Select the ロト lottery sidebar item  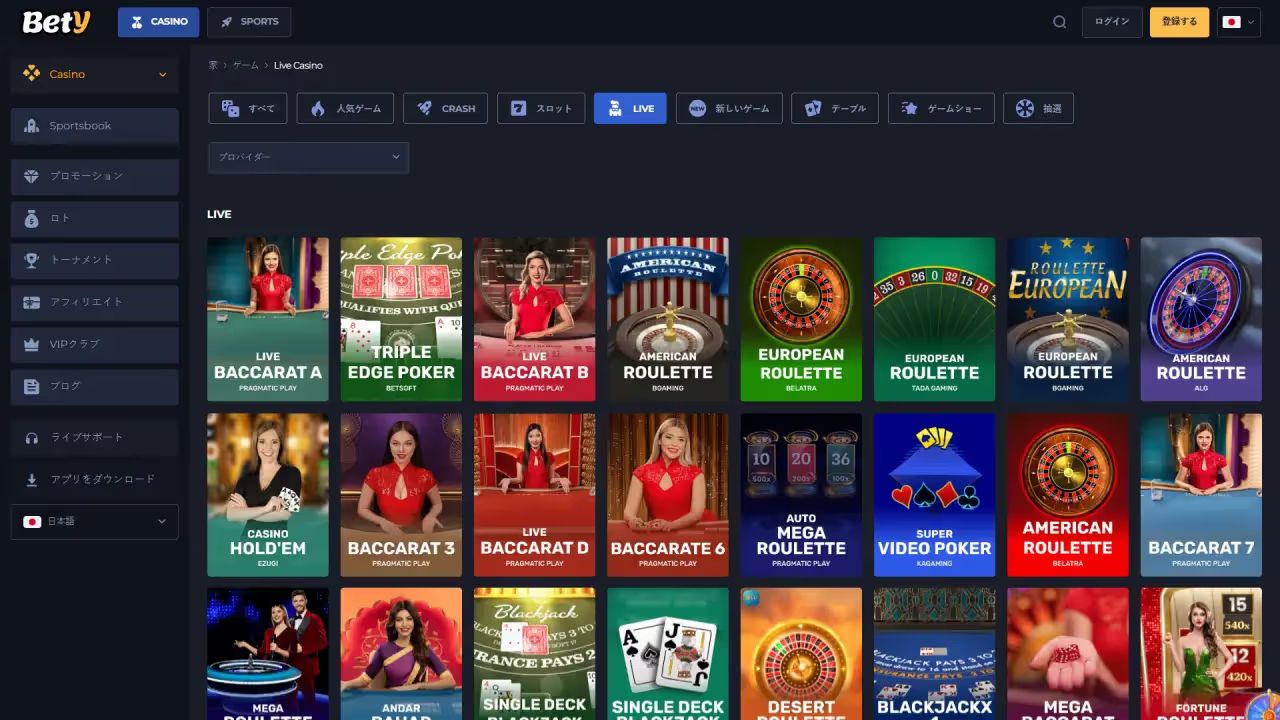pos(95,218)
